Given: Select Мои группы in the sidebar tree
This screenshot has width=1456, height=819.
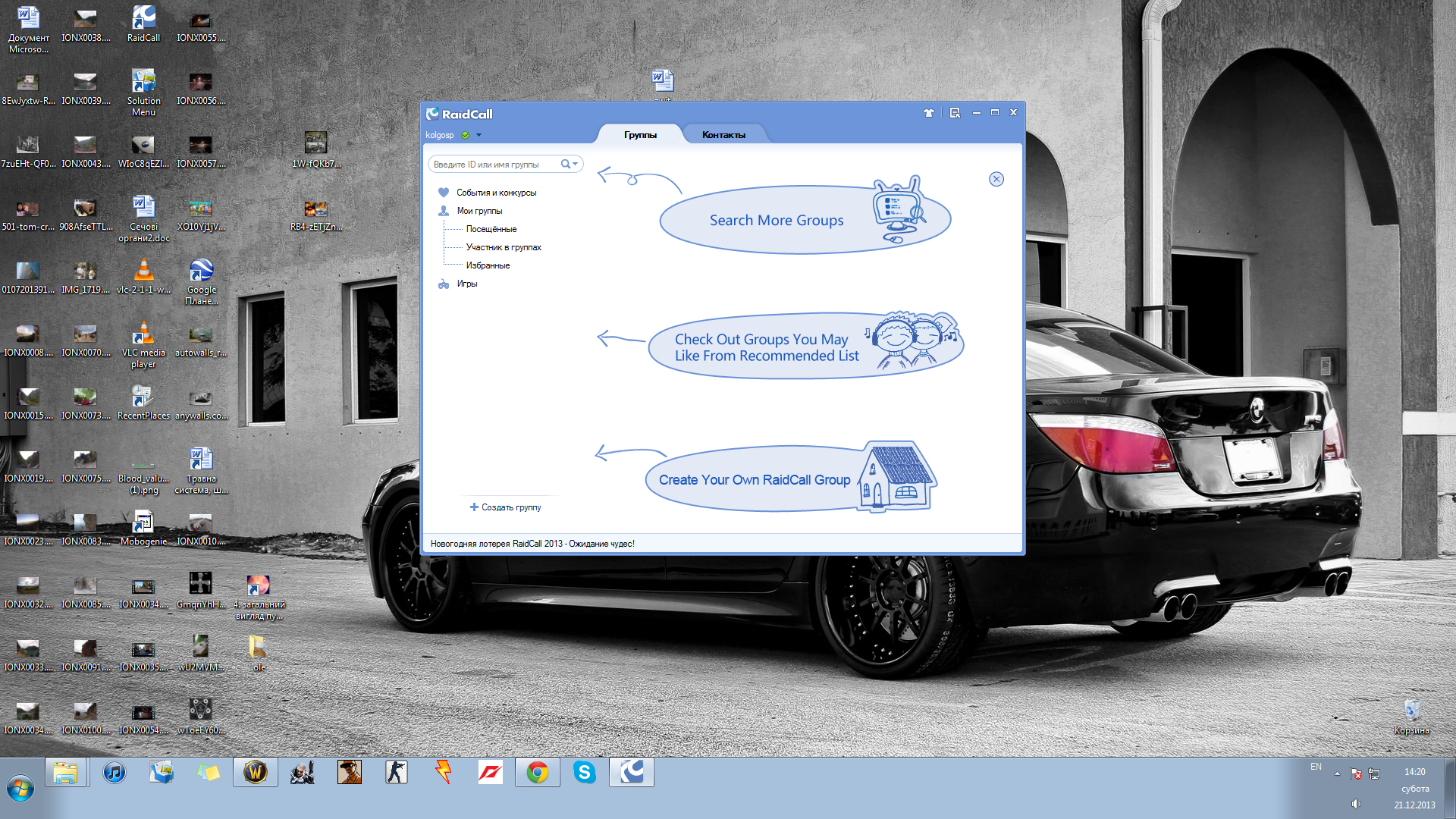Looking at the screenshot, I should point(479,211).
